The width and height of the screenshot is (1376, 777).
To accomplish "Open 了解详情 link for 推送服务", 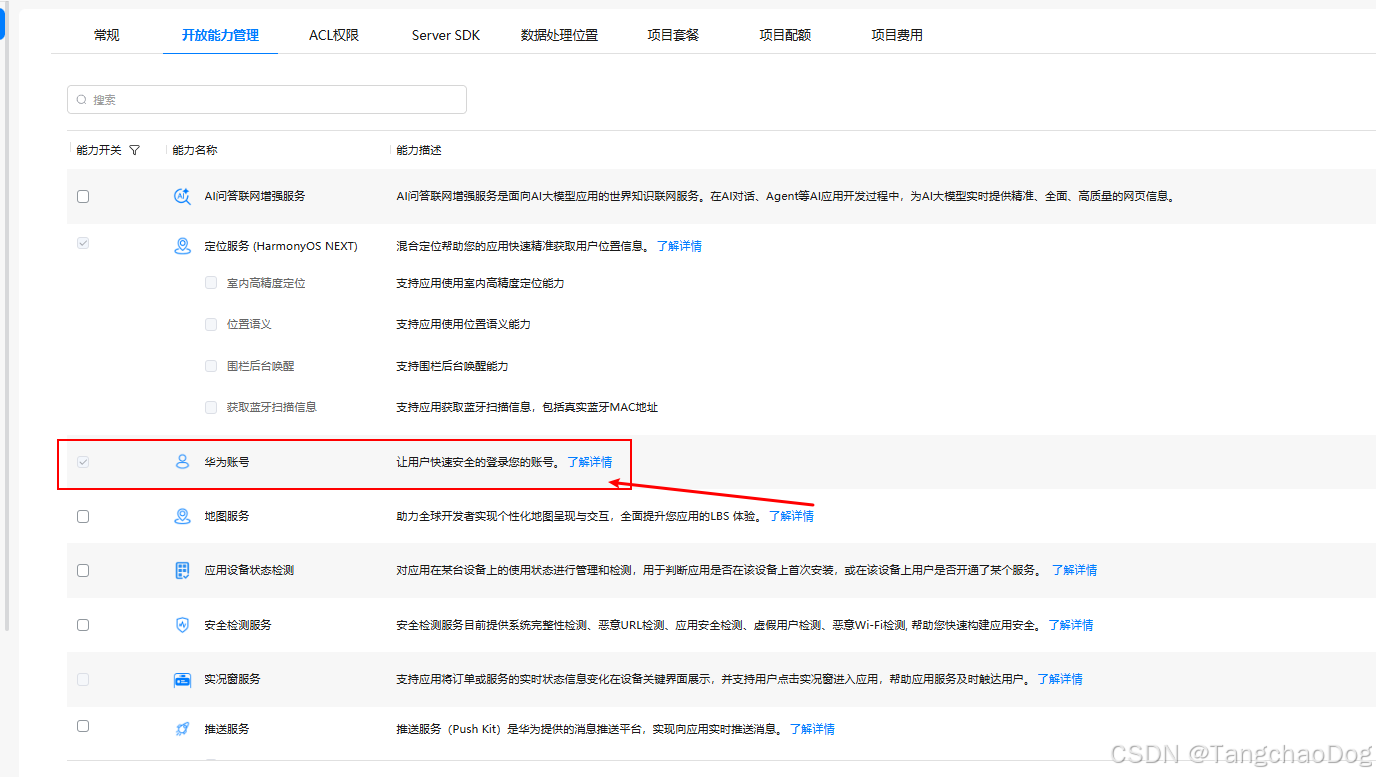I will (x=812, y=729).
